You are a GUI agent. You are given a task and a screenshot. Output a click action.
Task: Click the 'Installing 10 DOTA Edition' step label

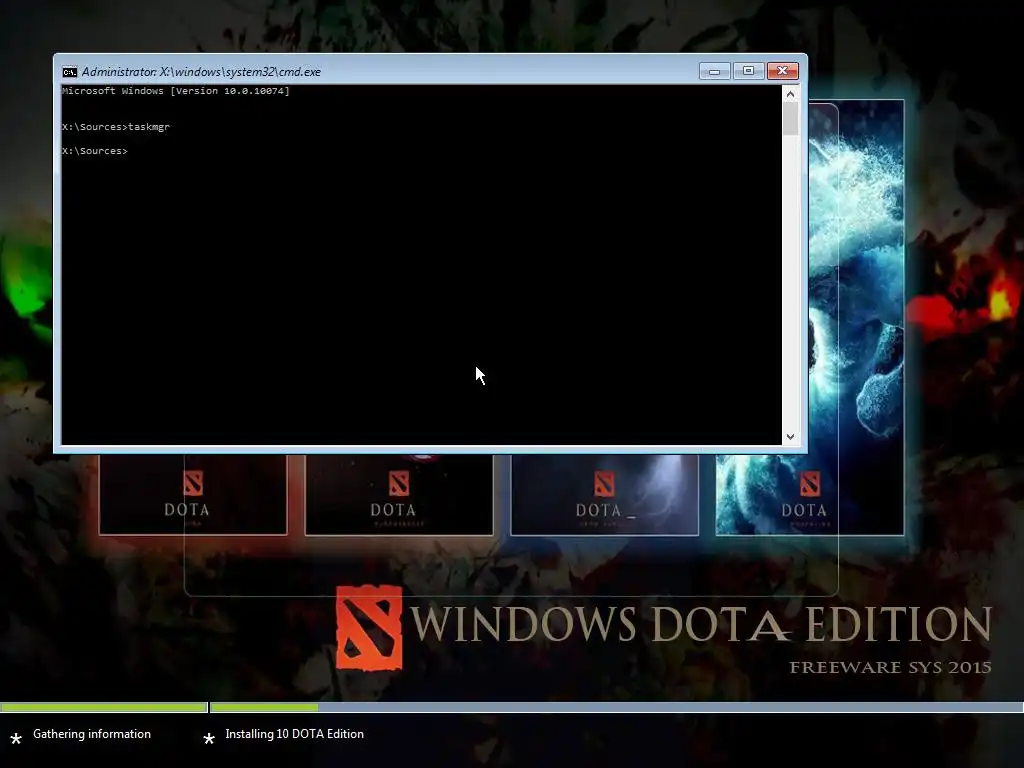(295, 734)
